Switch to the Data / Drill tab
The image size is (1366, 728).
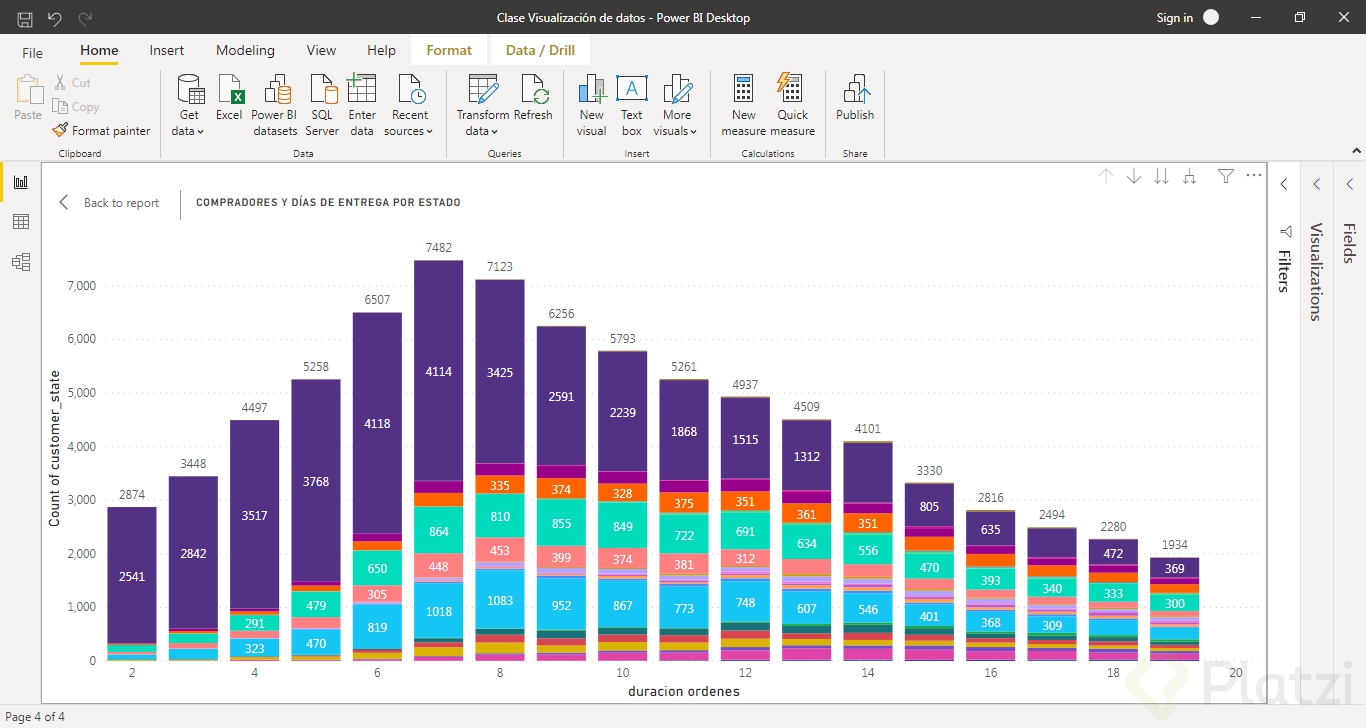point(540,50)
